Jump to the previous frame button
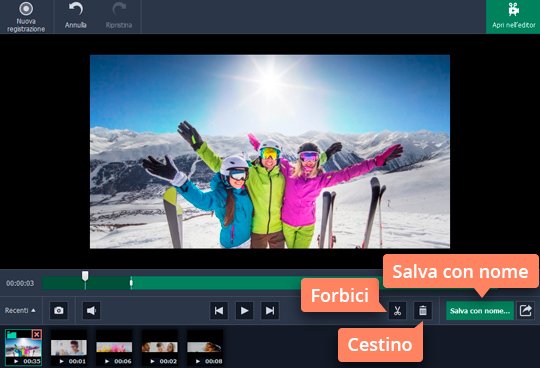The height and width of the screenshot is (368, 540). click(x=219, y=311)
